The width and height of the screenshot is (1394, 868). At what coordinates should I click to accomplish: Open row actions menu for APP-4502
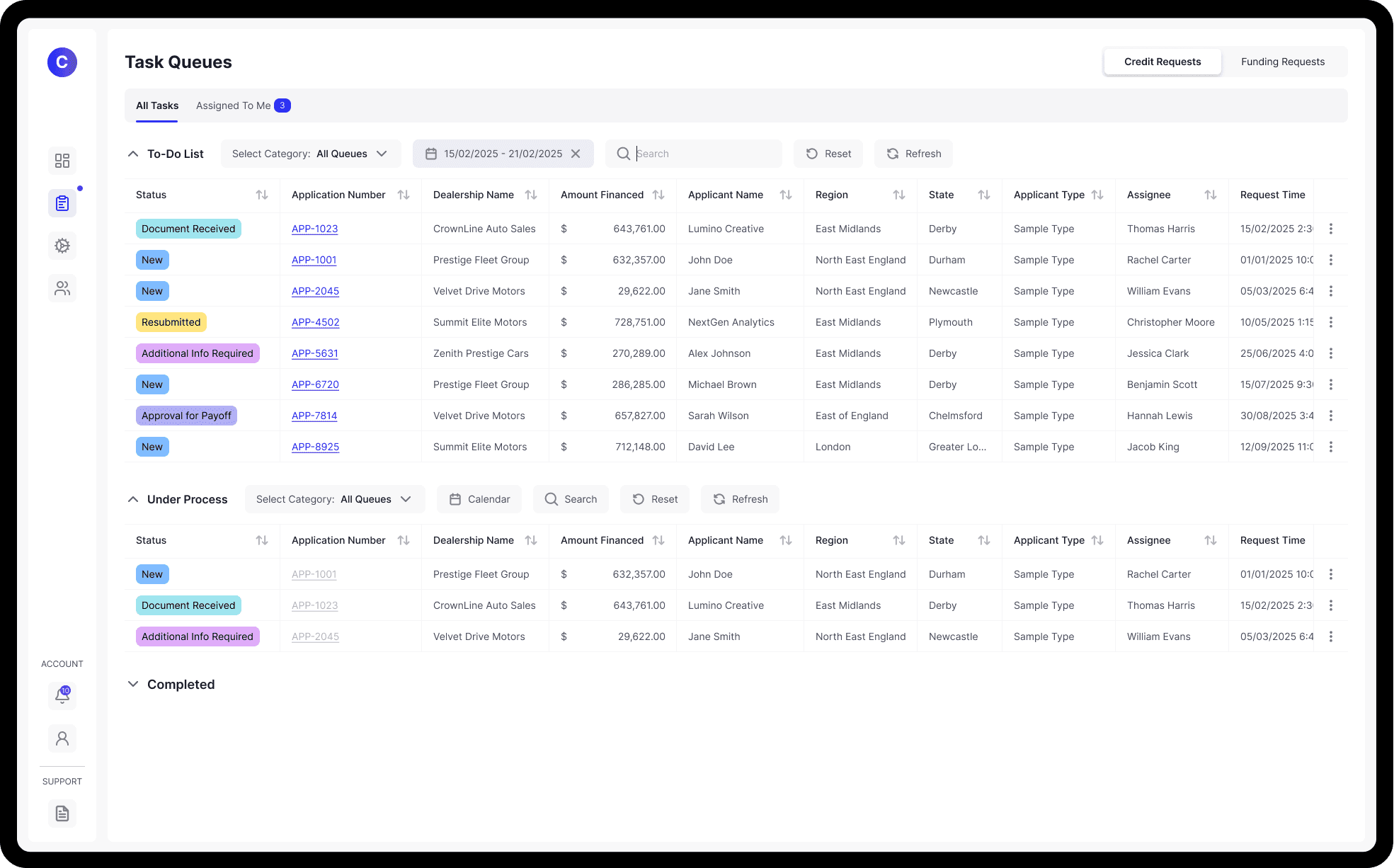tap(1331, 322)
